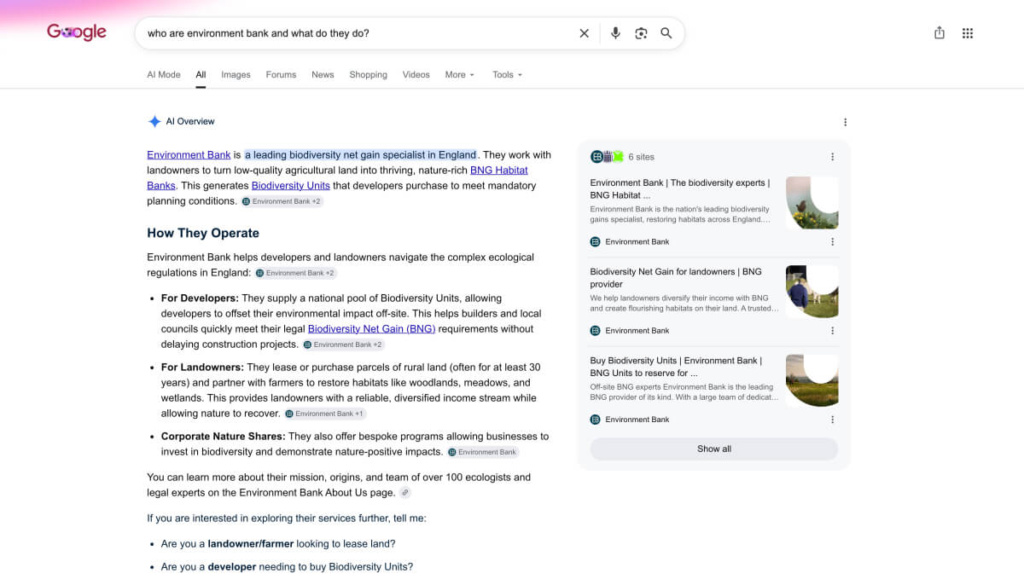Open 'Environment Bank | The biodiversity experts' result
This screenshot has width=1024, height=585.
680,189
